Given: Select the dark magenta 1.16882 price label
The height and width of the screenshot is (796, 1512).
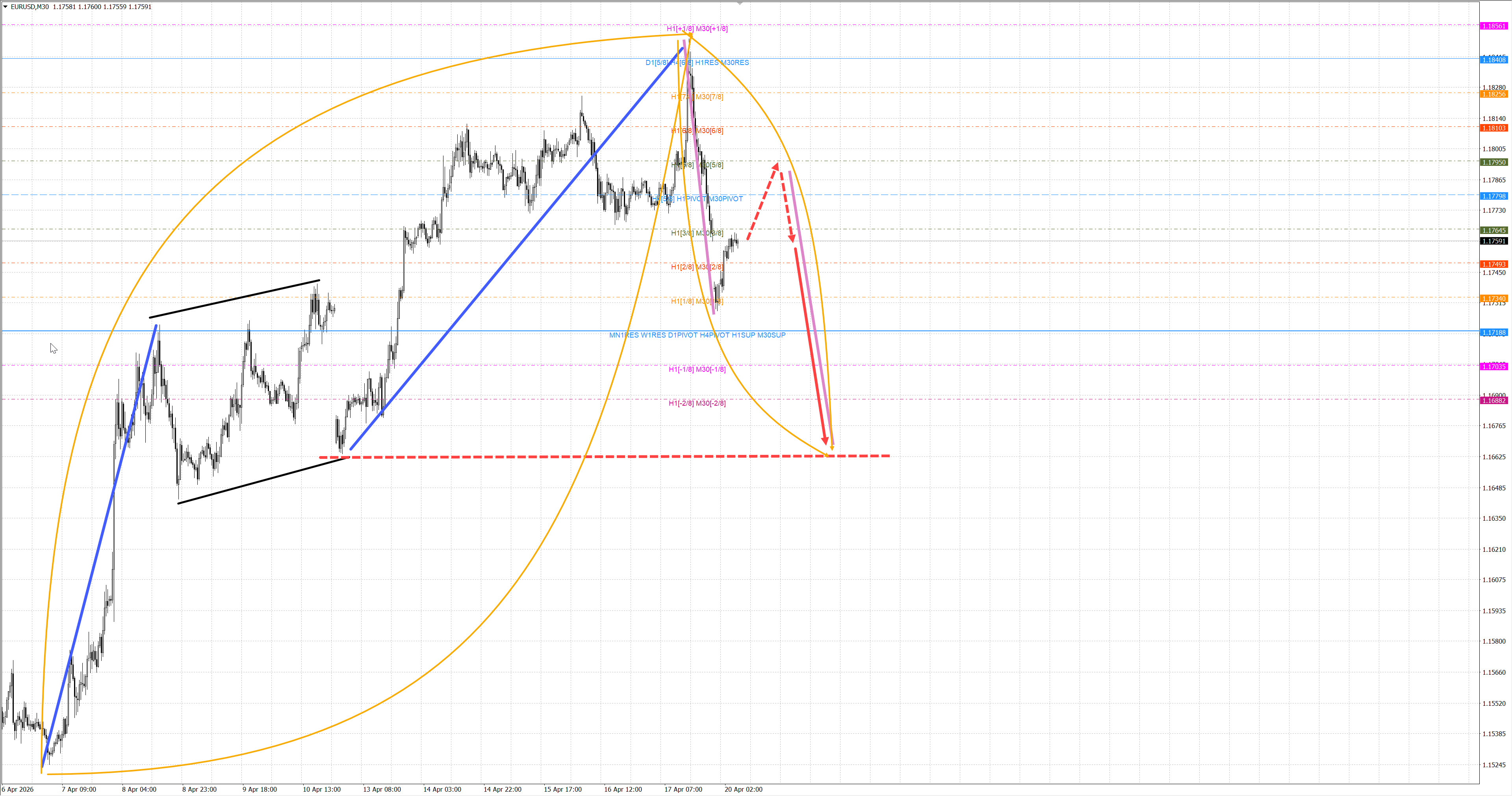Looking at the screenshot, I should click(1493, 400).
